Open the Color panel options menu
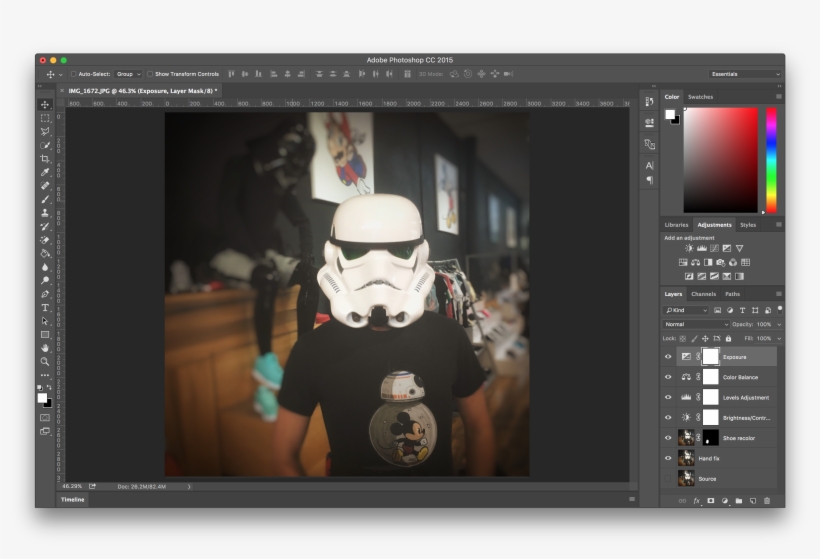820x559 pixels. (779, 97)
